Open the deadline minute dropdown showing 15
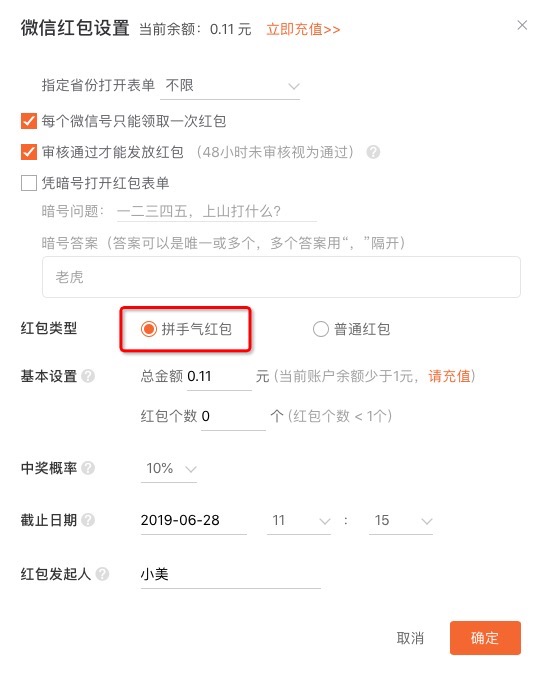Image resolution: width=551 pixels, height=680 pixels. (401, 520)
